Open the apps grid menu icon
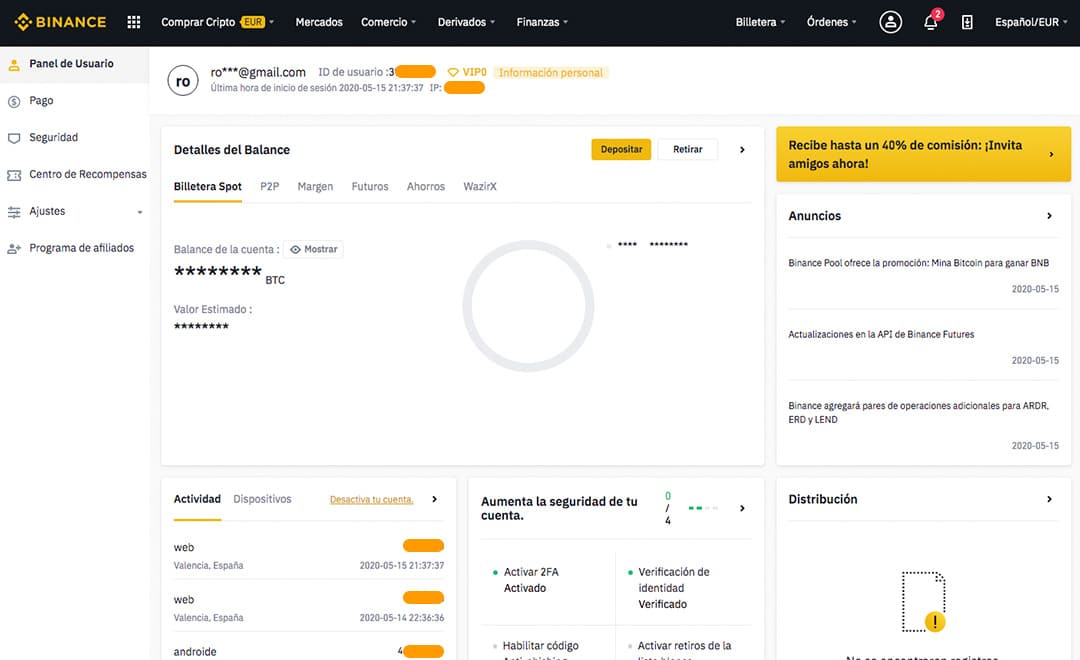This screenshot has width=1080, height=660. [x=134, y=22]
